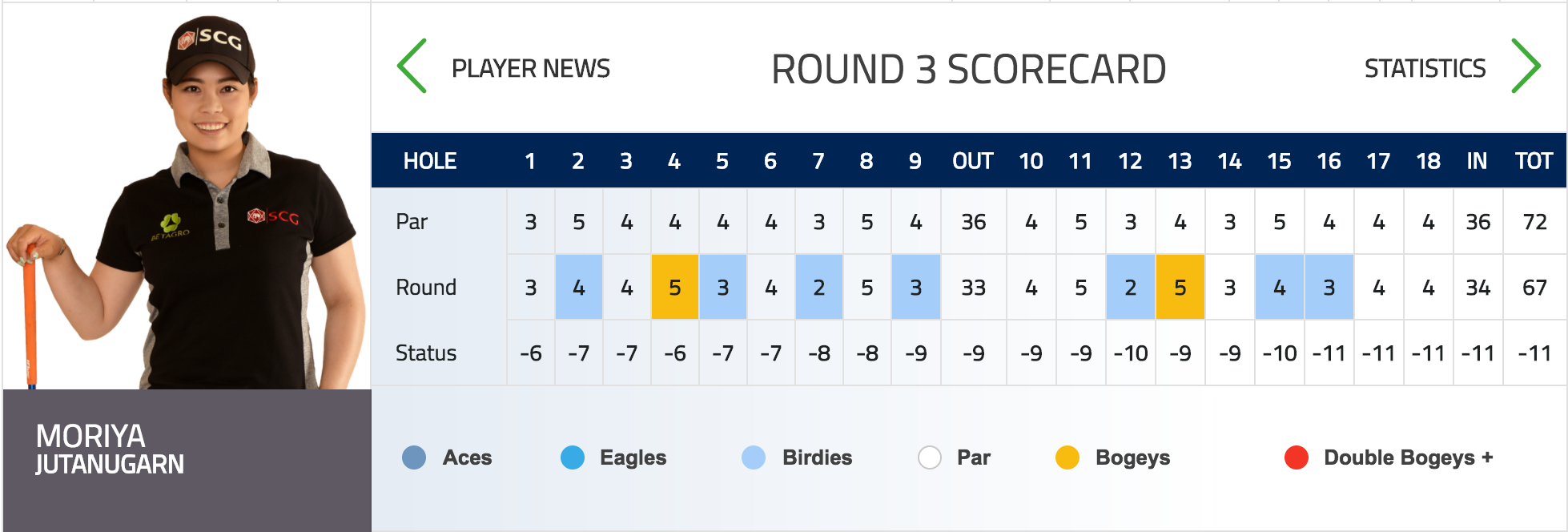Viewport: 1568px width, 532px height.
Task: Click the Moriya Jutanugarn player photo
Action: (x=187, y=200)
